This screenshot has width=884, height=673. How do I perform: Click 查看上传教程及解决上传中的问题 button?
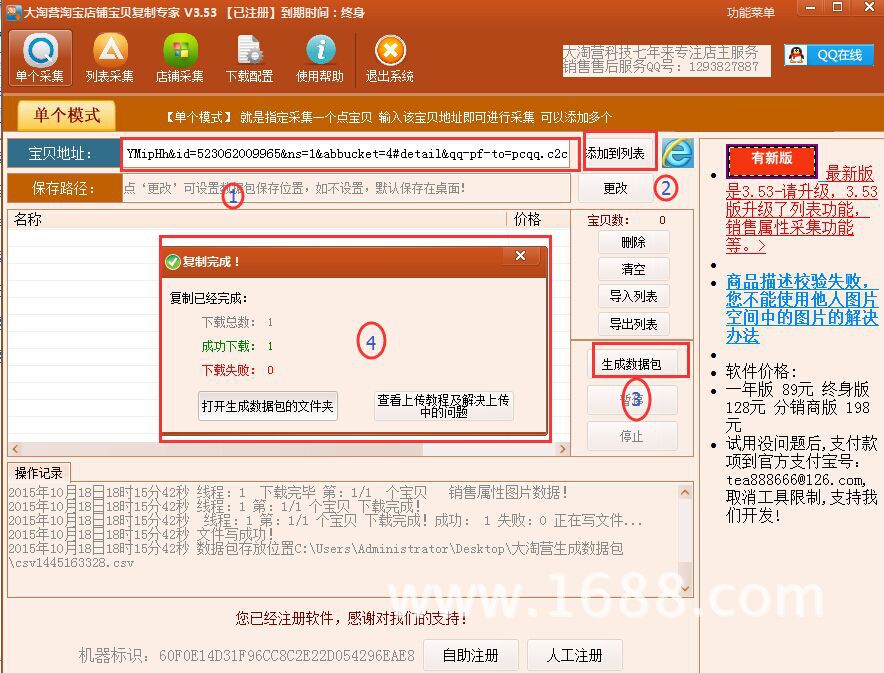444,406
